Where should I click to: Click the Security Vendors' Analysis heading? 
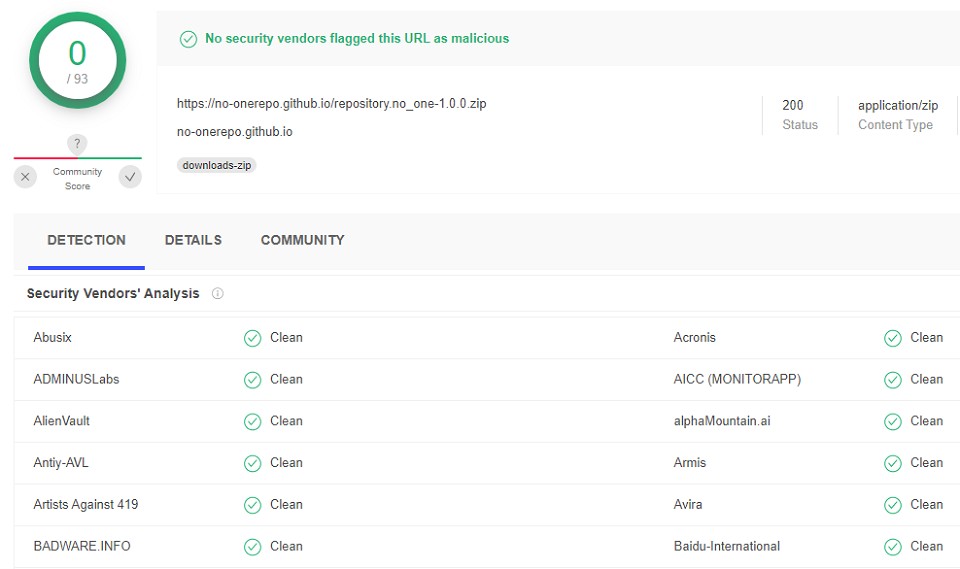point(113,293)
